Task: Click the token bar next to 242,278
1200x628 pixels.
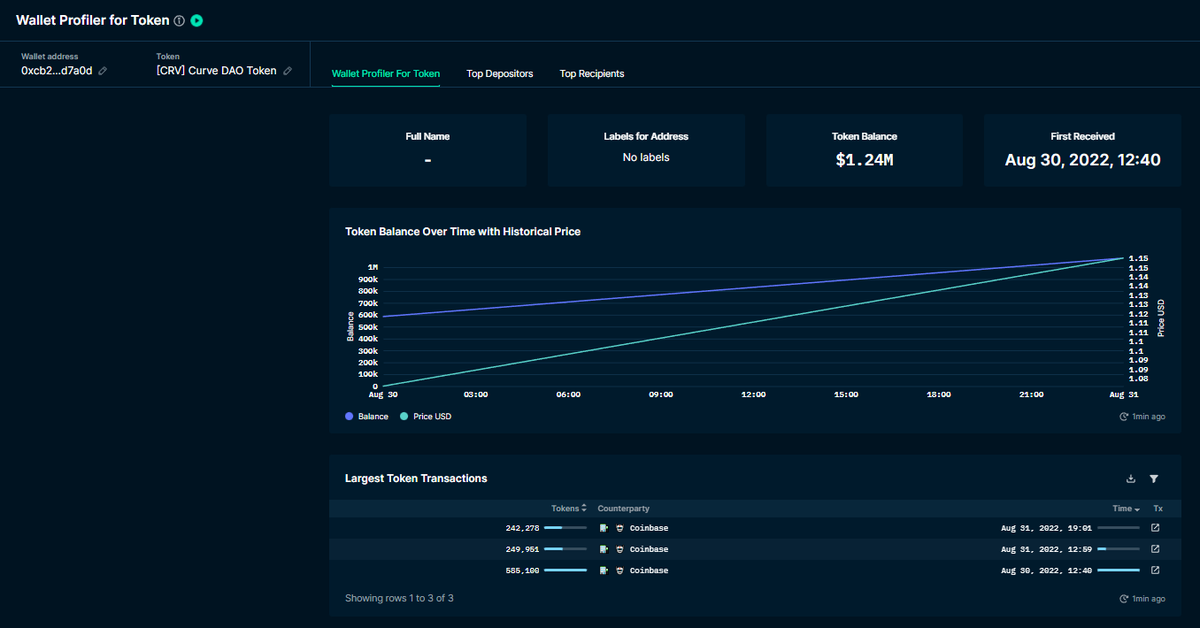Action: click(565, 528)
